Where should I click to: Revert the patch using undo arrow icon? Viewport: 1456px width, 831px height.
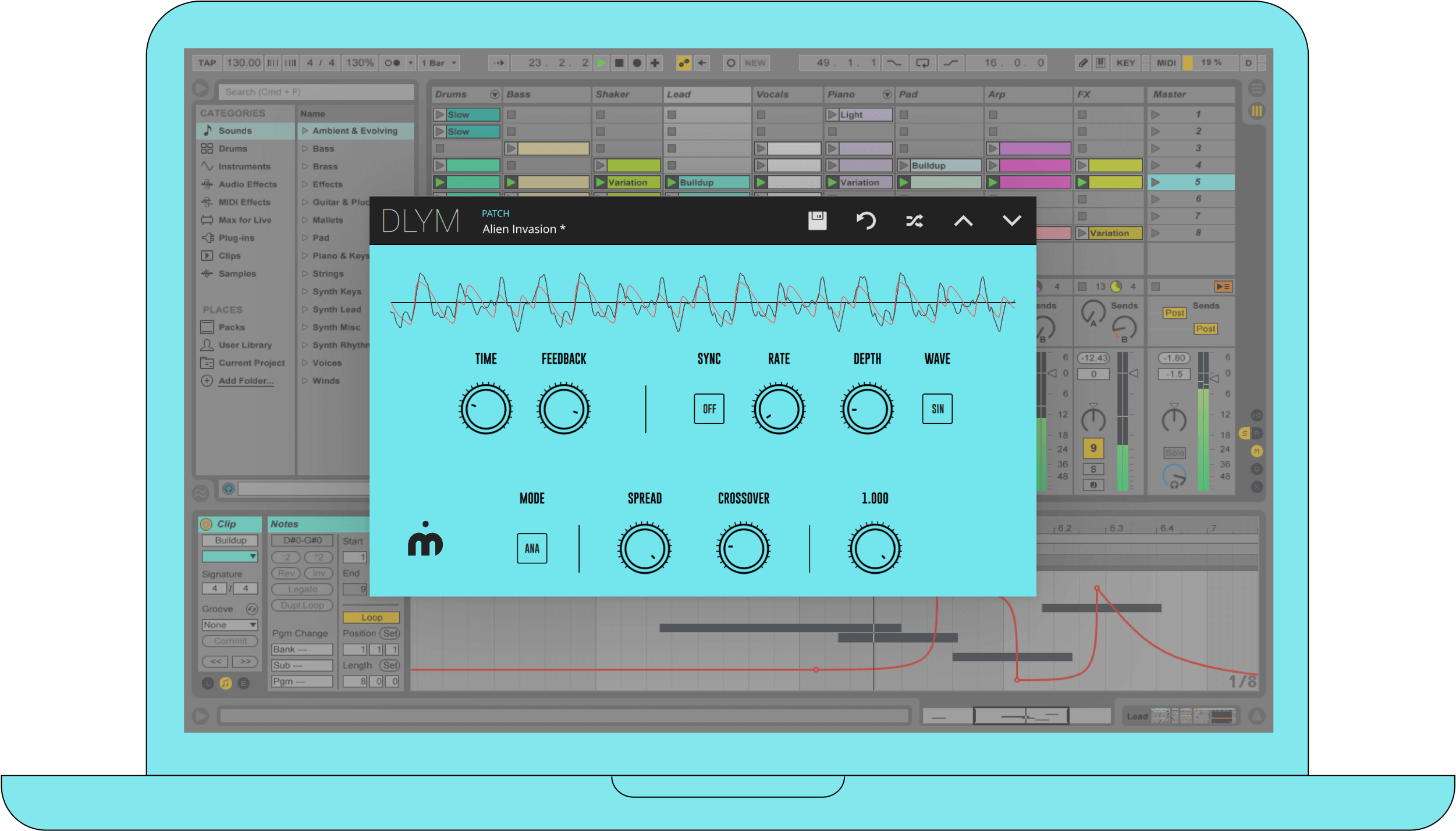866,221
